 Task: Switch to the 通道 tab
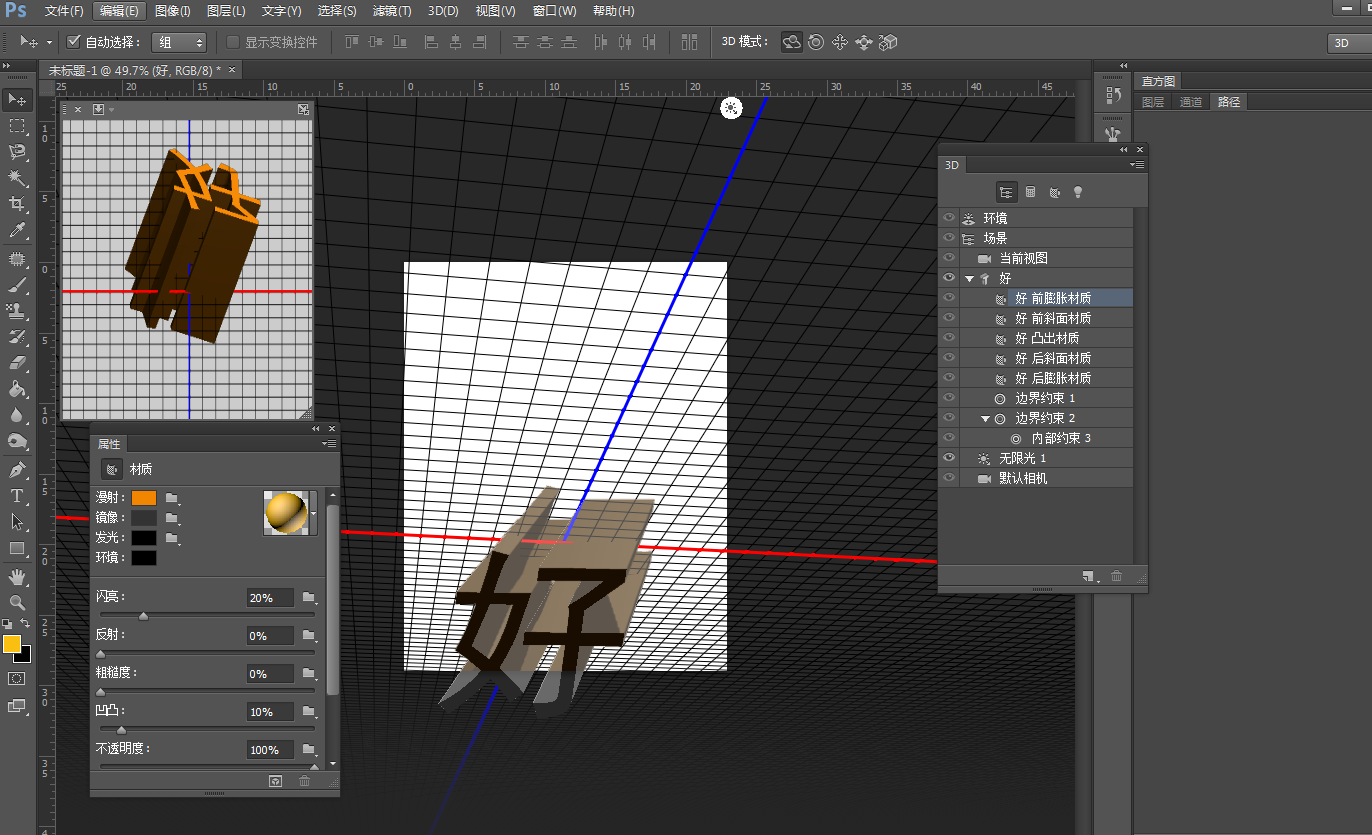(1190, 102)
